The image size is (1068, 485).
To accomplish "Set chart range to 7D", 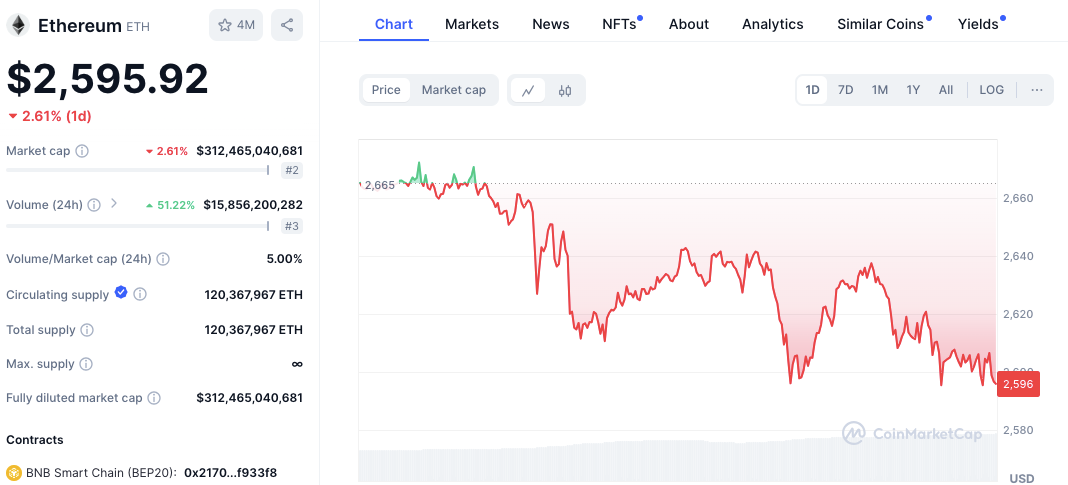I will point(845,90).
